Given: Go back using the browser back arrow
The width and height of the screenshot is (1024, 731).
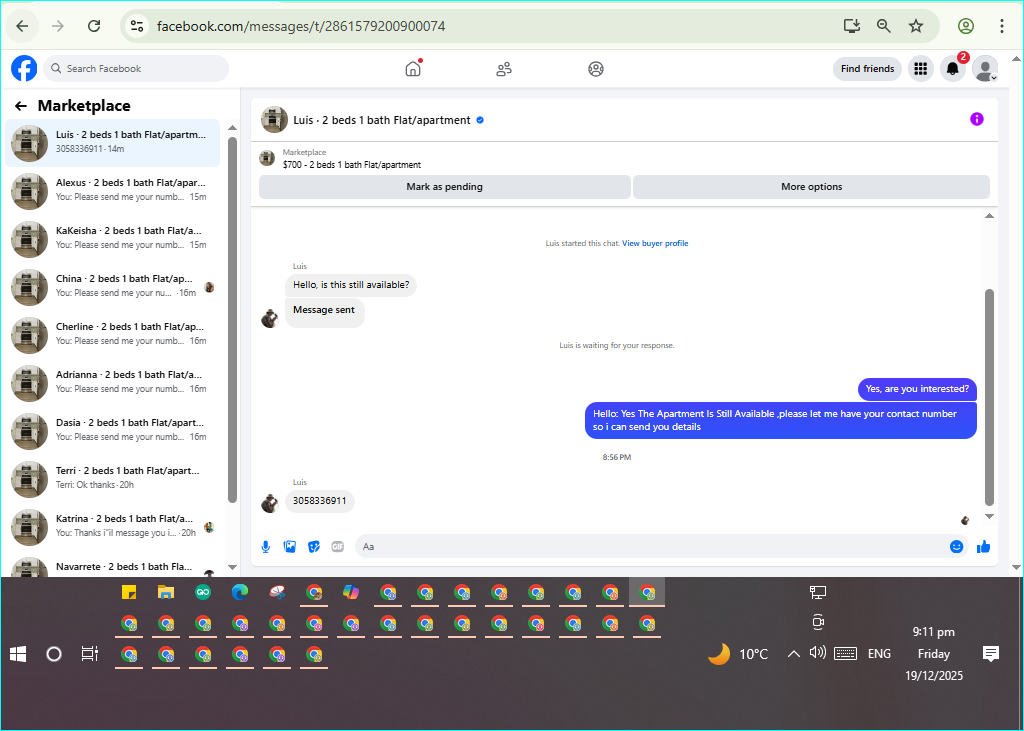Looking at the screenshot, I should tap(22, 26).
